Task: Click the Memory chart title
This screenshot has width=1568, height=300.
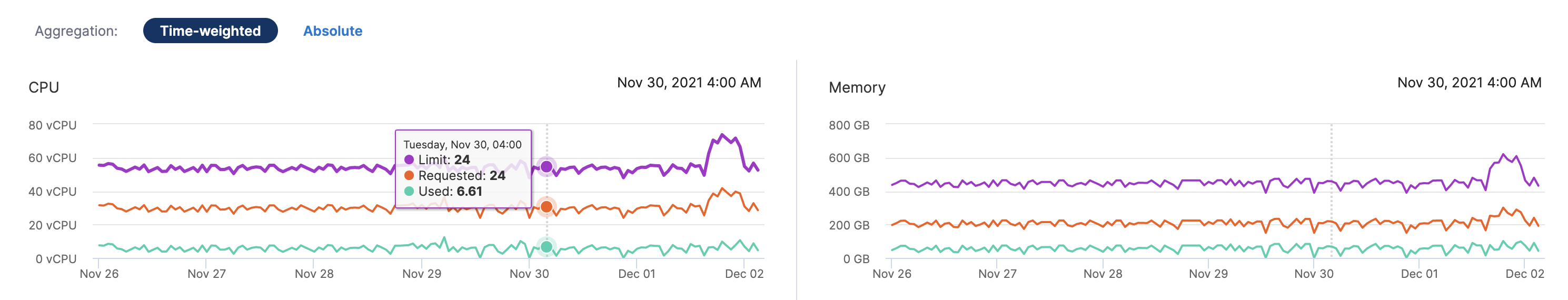Action: 857,87
